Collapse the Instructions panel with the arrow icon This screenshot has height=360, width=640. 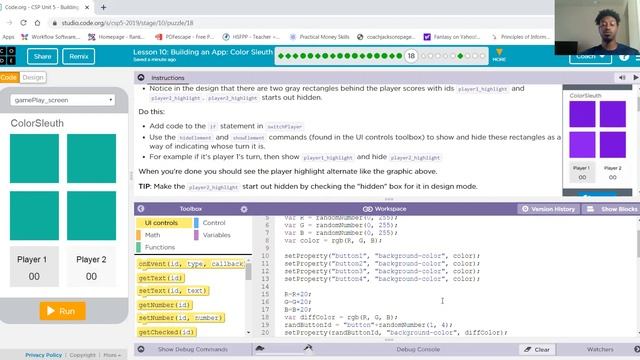[141, 78]
